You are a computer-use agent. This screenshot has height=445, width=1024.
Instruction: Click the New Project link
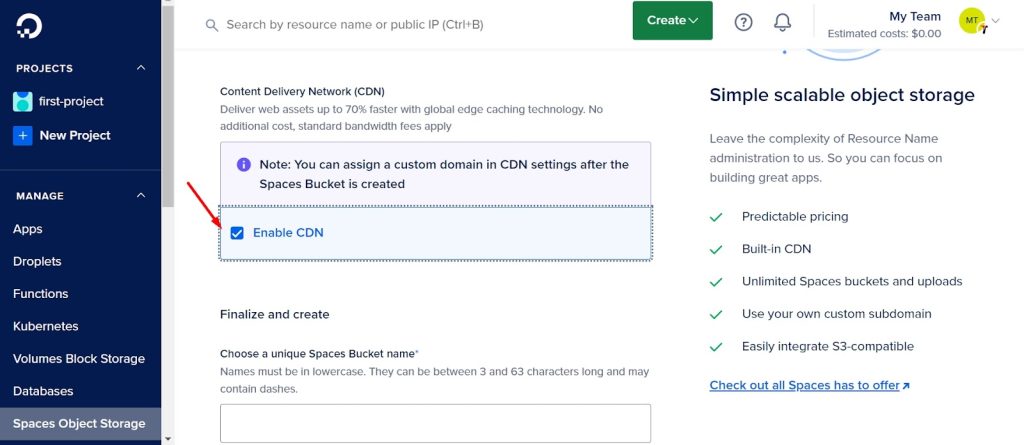75,135
